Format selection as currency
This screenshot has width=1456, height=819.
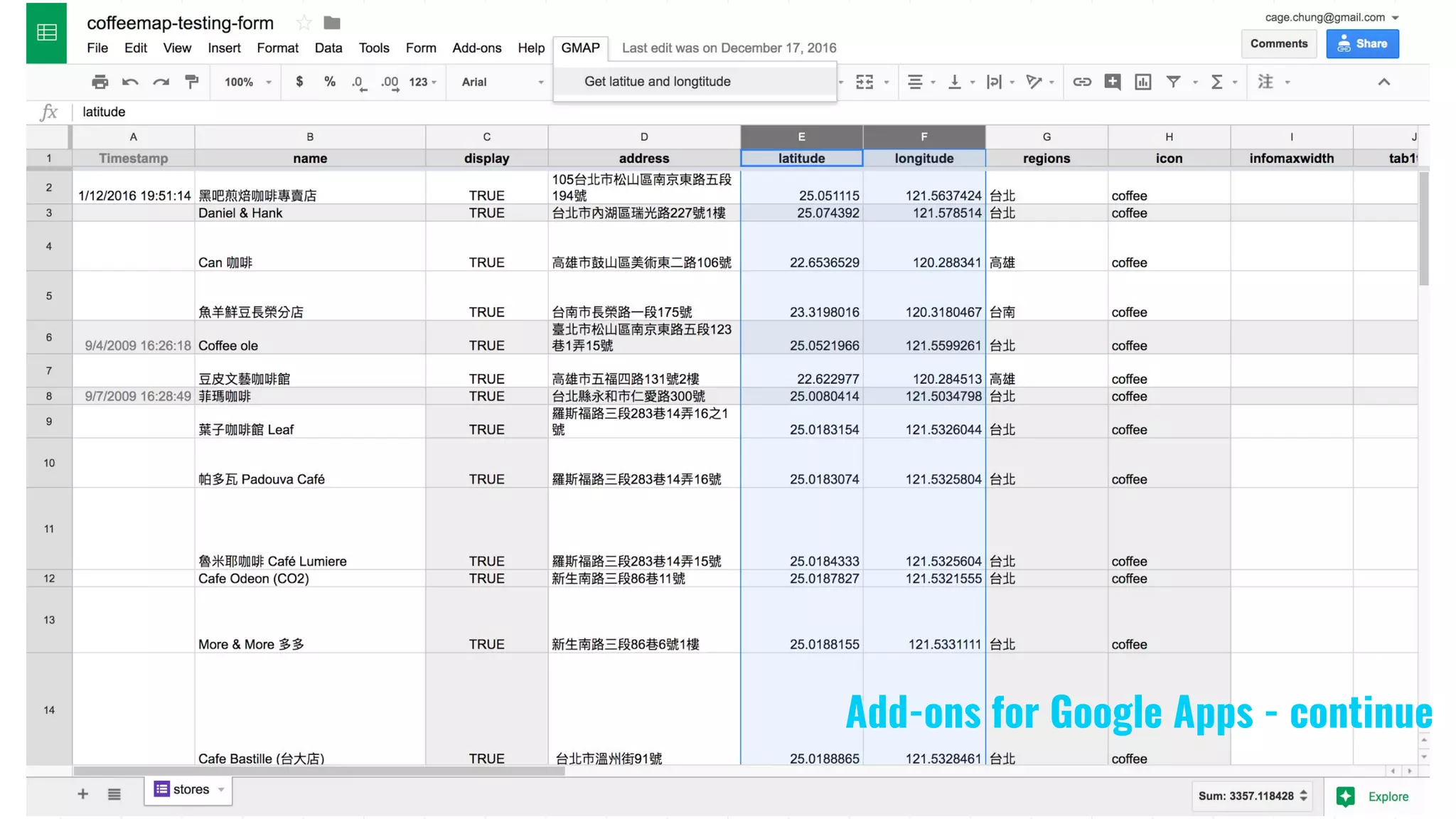tap(299, 82)
